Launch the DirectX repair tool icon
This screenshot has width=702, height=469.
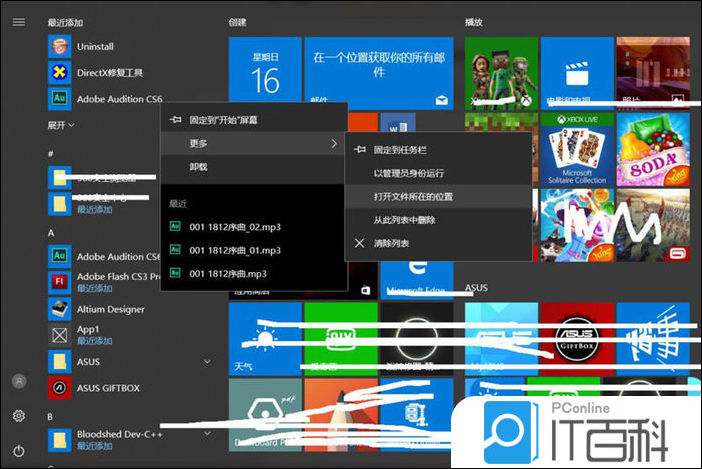pos(60,72)
